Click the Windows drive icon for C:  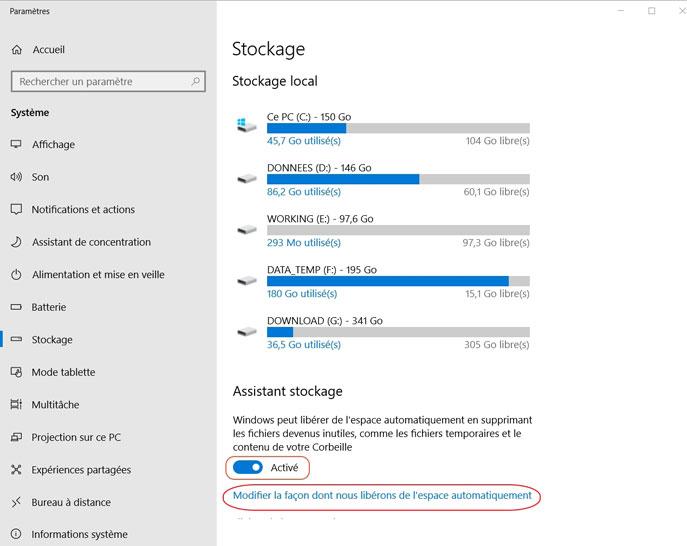246,126
